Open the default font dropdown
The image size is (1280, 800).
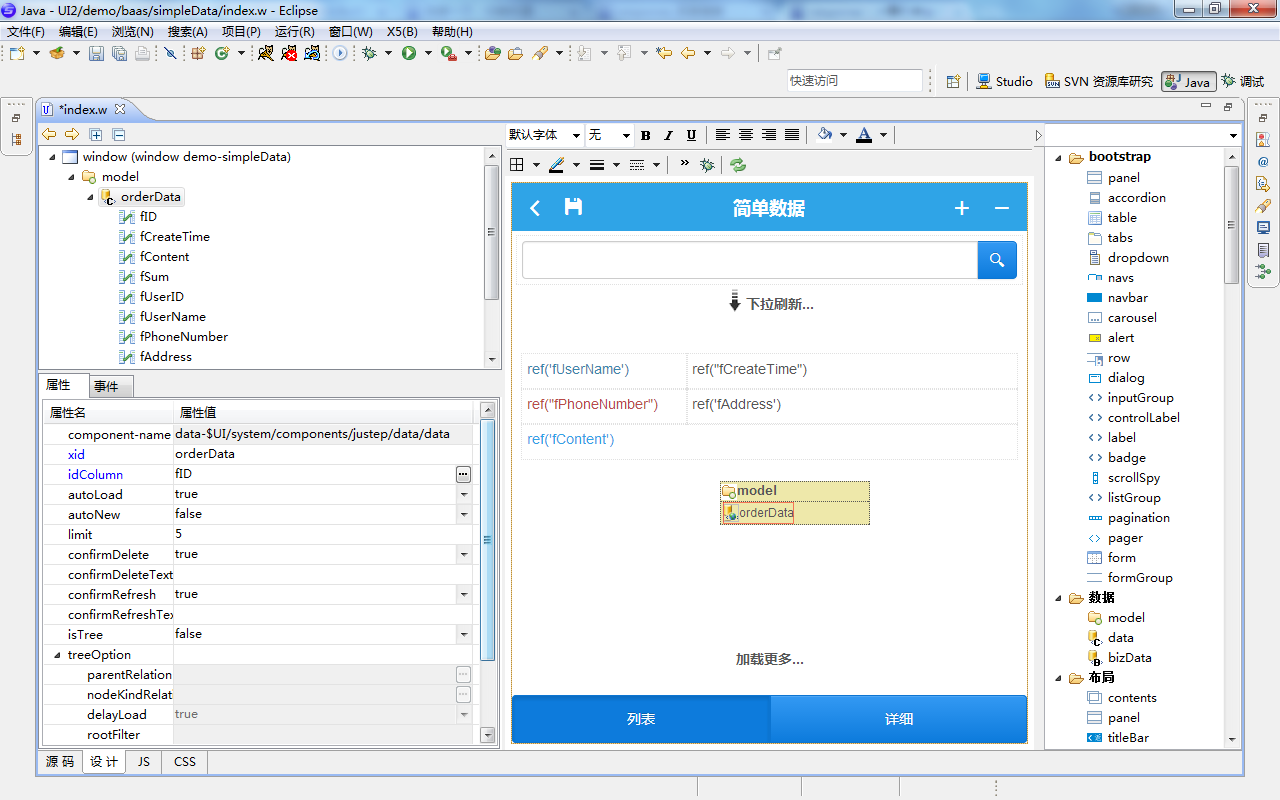point(544,135)
